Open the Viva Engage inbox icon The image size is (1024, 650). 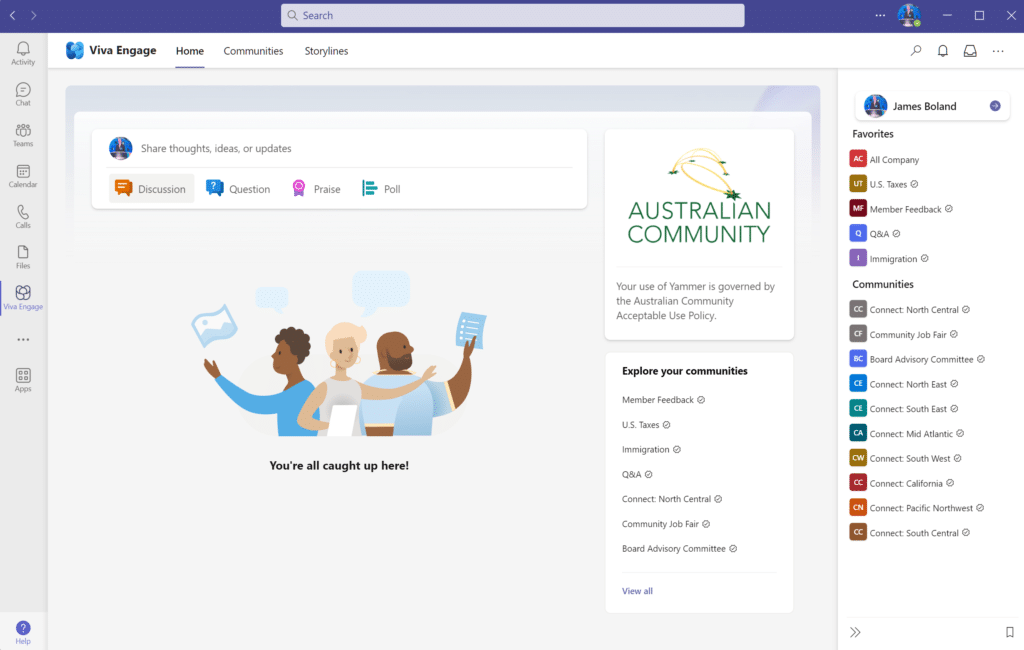tap(970, 50)
